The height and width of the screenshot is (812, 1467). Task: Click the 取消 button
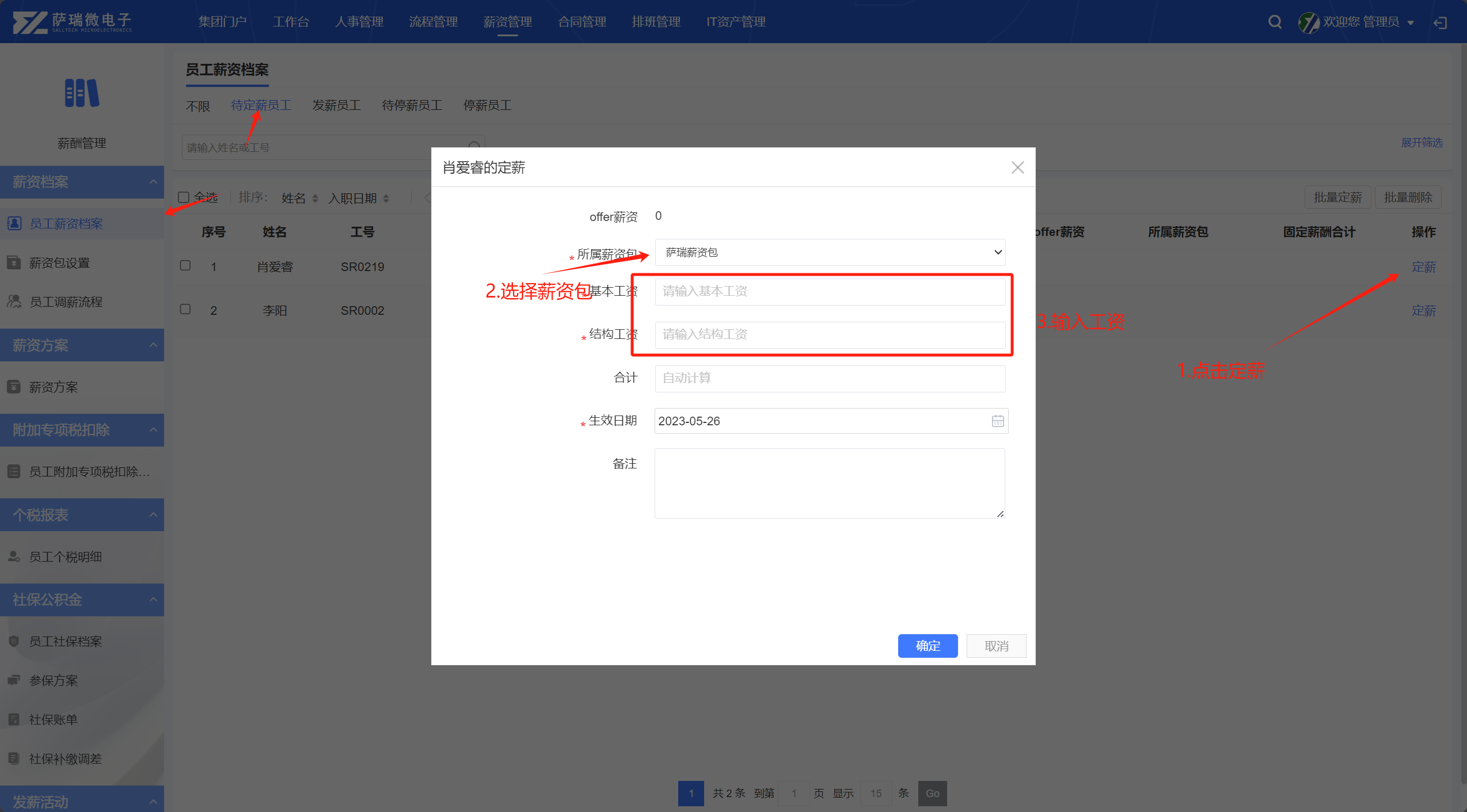[x=996, y=646]
